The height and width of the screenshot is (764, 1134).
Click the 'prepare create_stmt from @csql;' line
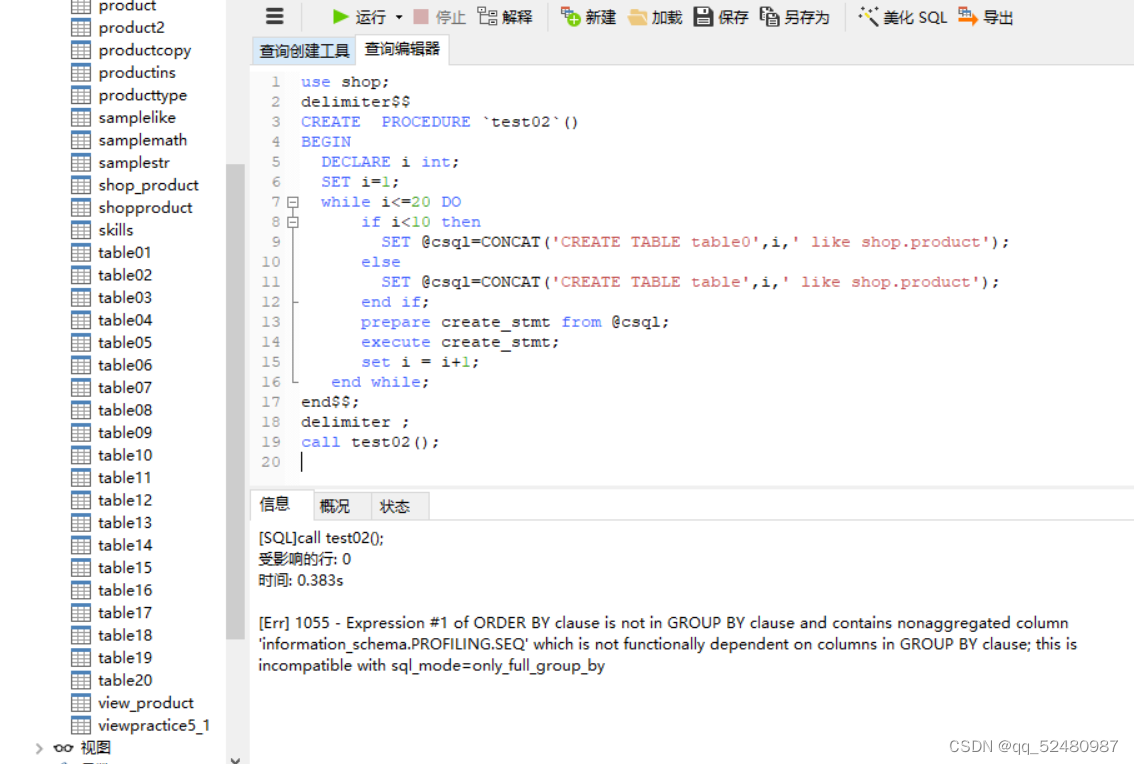point(515,322)
